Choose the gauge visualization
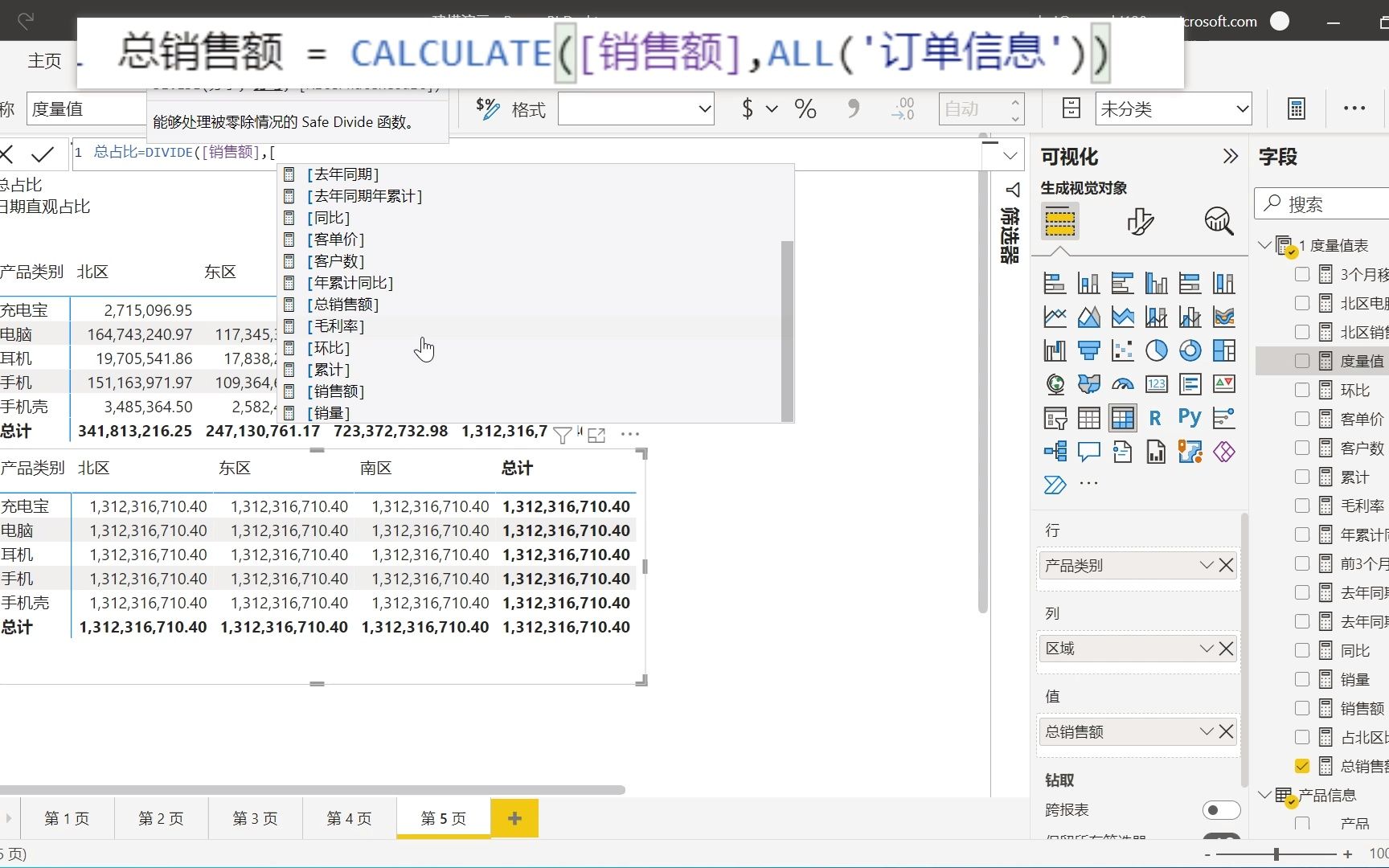The width and height of the screenshot is (1389, 868). point(1124,383)
